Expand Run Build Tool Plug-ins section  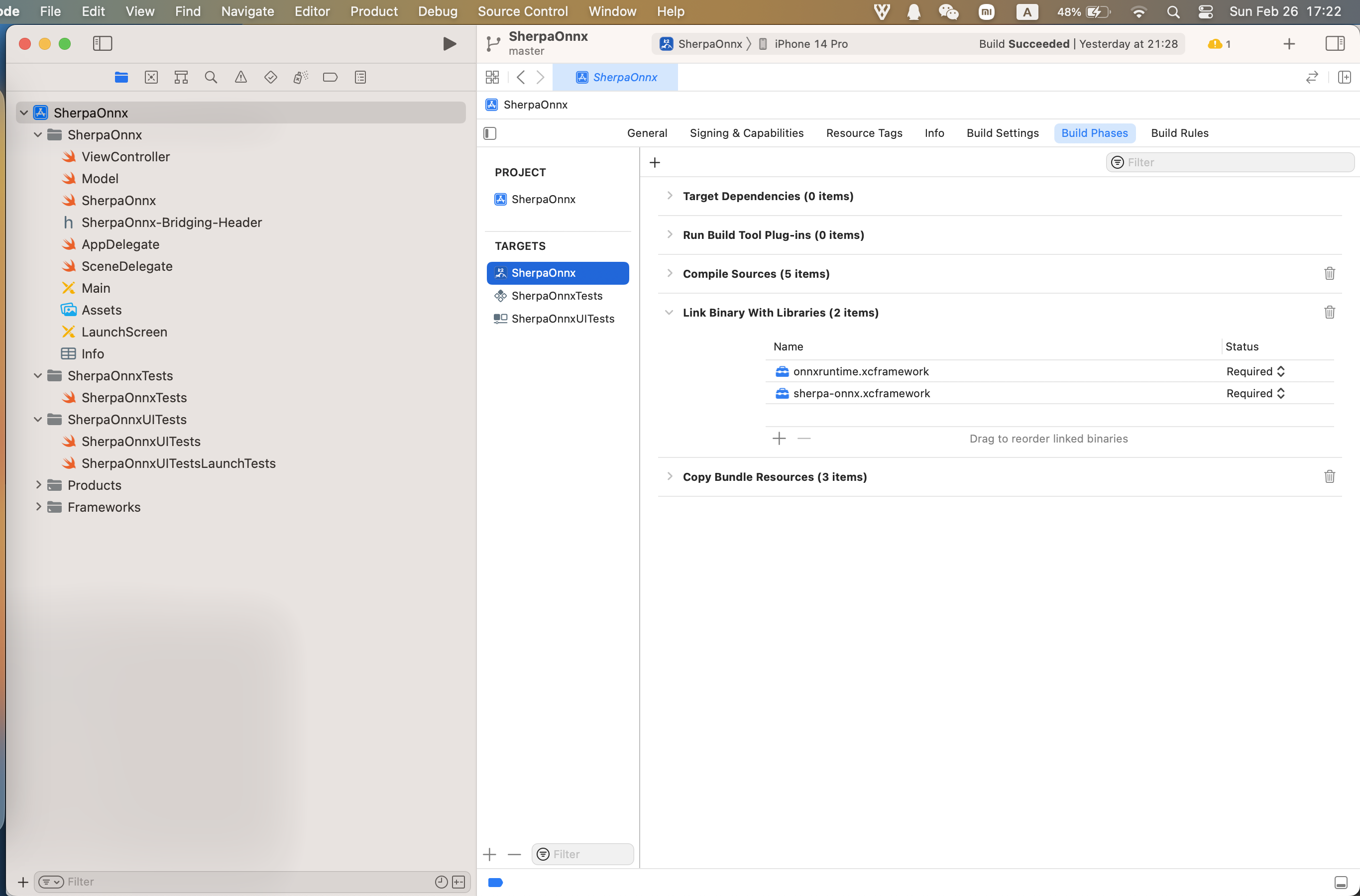[670, 234]
